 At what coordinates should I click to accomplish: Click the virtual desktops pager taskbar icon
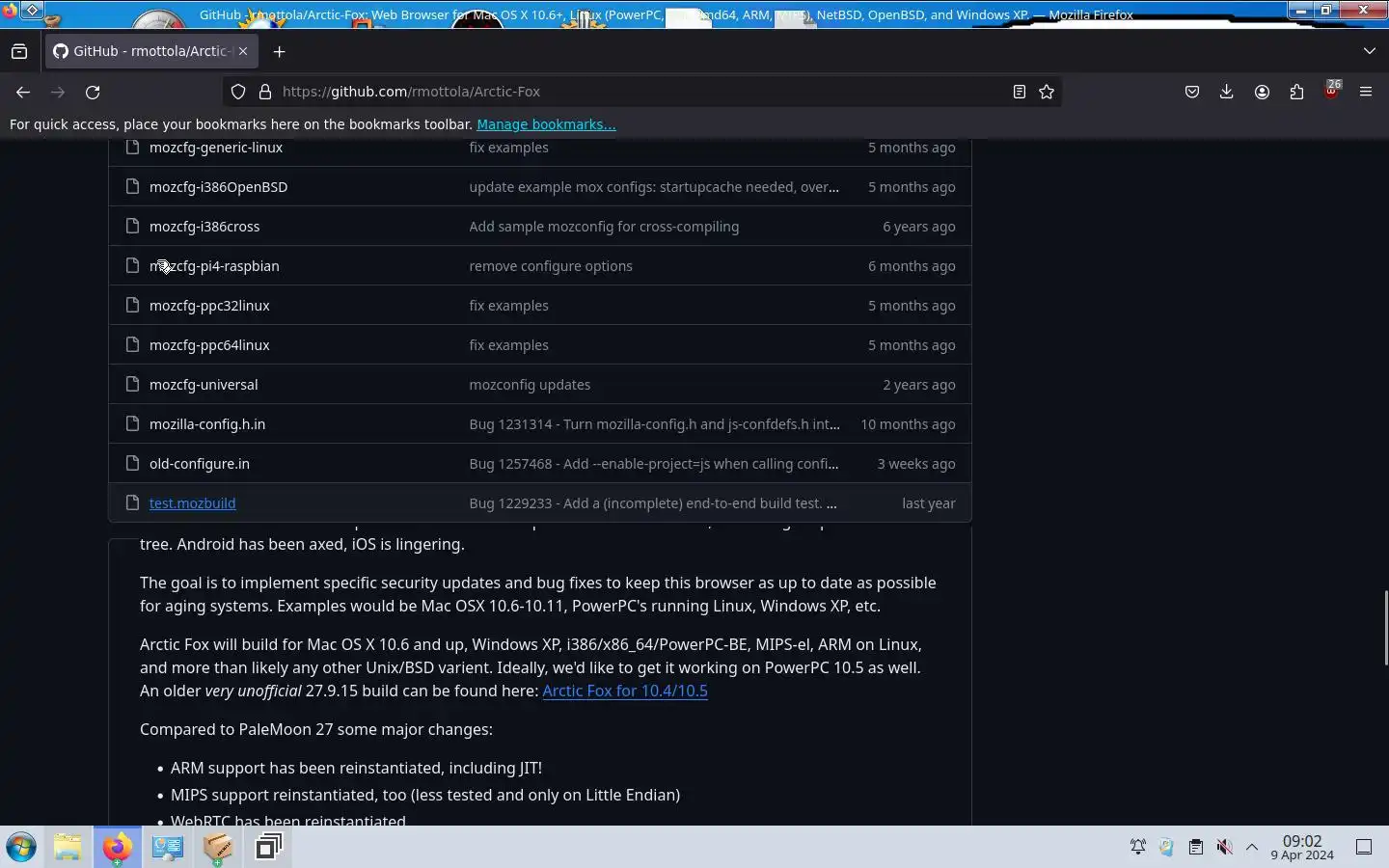click(268, 848)
